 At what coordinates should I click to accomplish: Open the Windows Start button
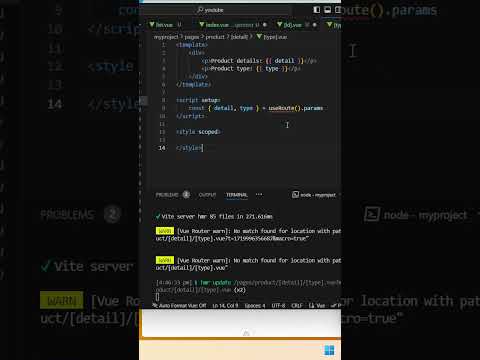[x=329, y=350]
